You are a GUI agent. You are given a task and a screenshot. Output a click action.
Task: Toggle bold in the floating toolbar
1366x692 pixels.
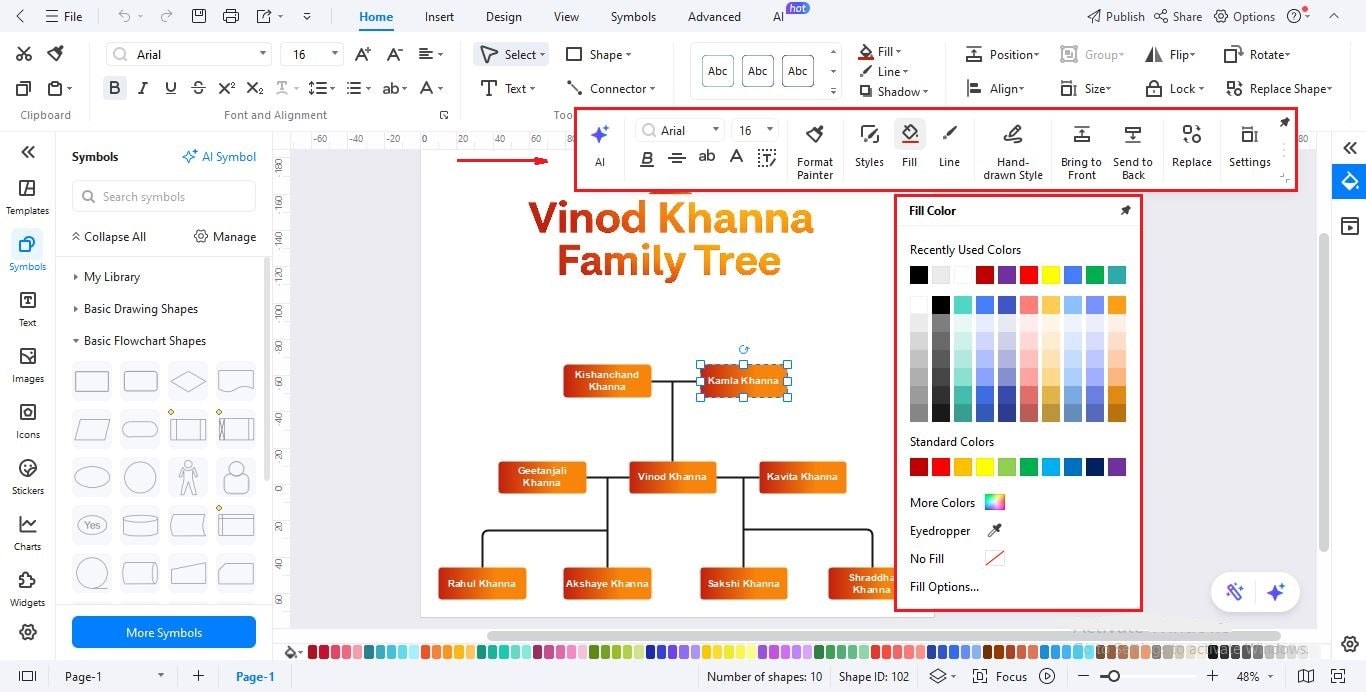coord(647,158)
